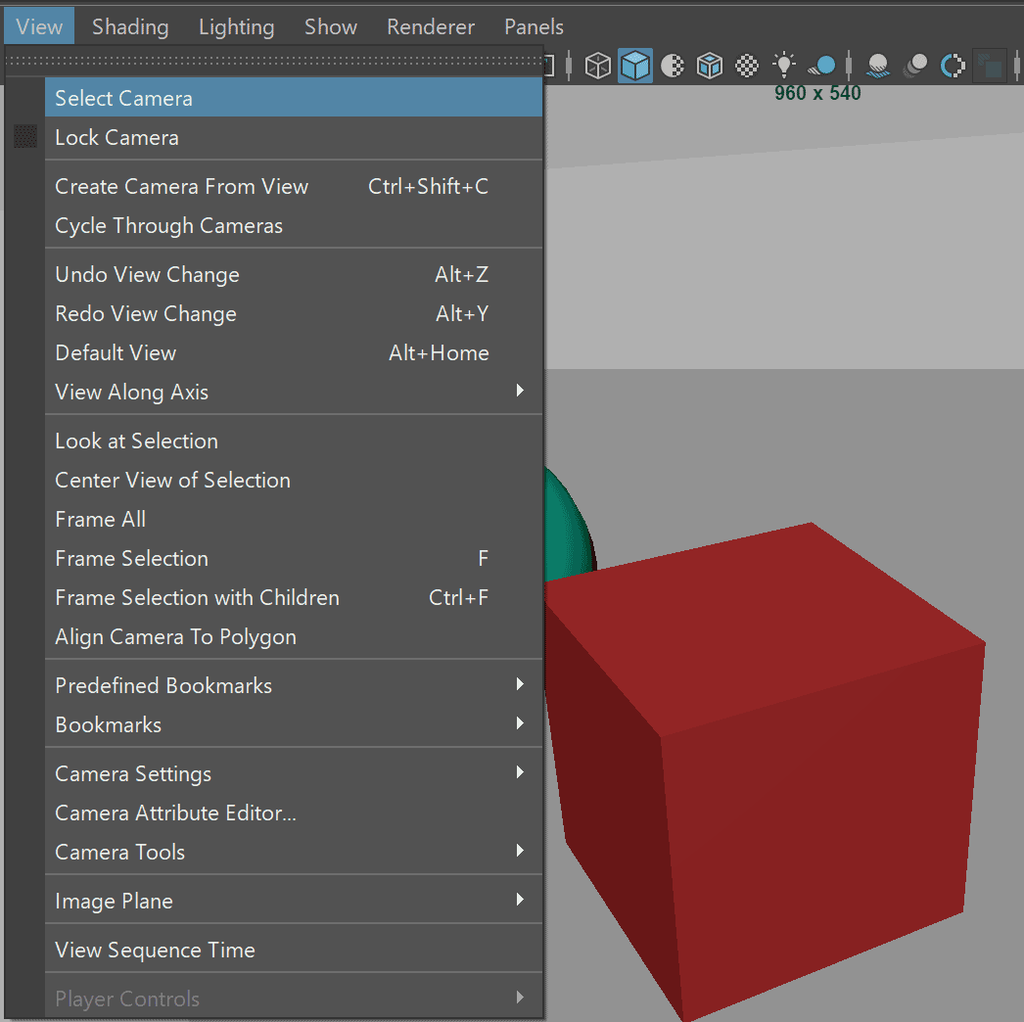
Task: Toggle Multisample Anti-aliasing icon
Action: pos(952,65)
